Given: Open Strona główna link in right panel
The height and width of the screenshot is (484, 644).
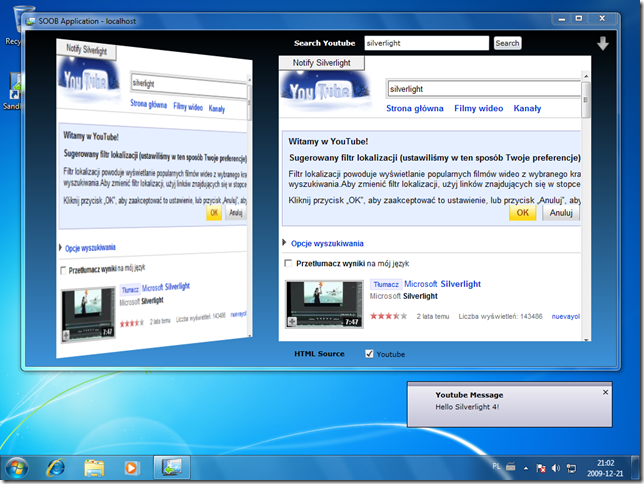Looking at the screenshot, I should (x=414, y=108).
